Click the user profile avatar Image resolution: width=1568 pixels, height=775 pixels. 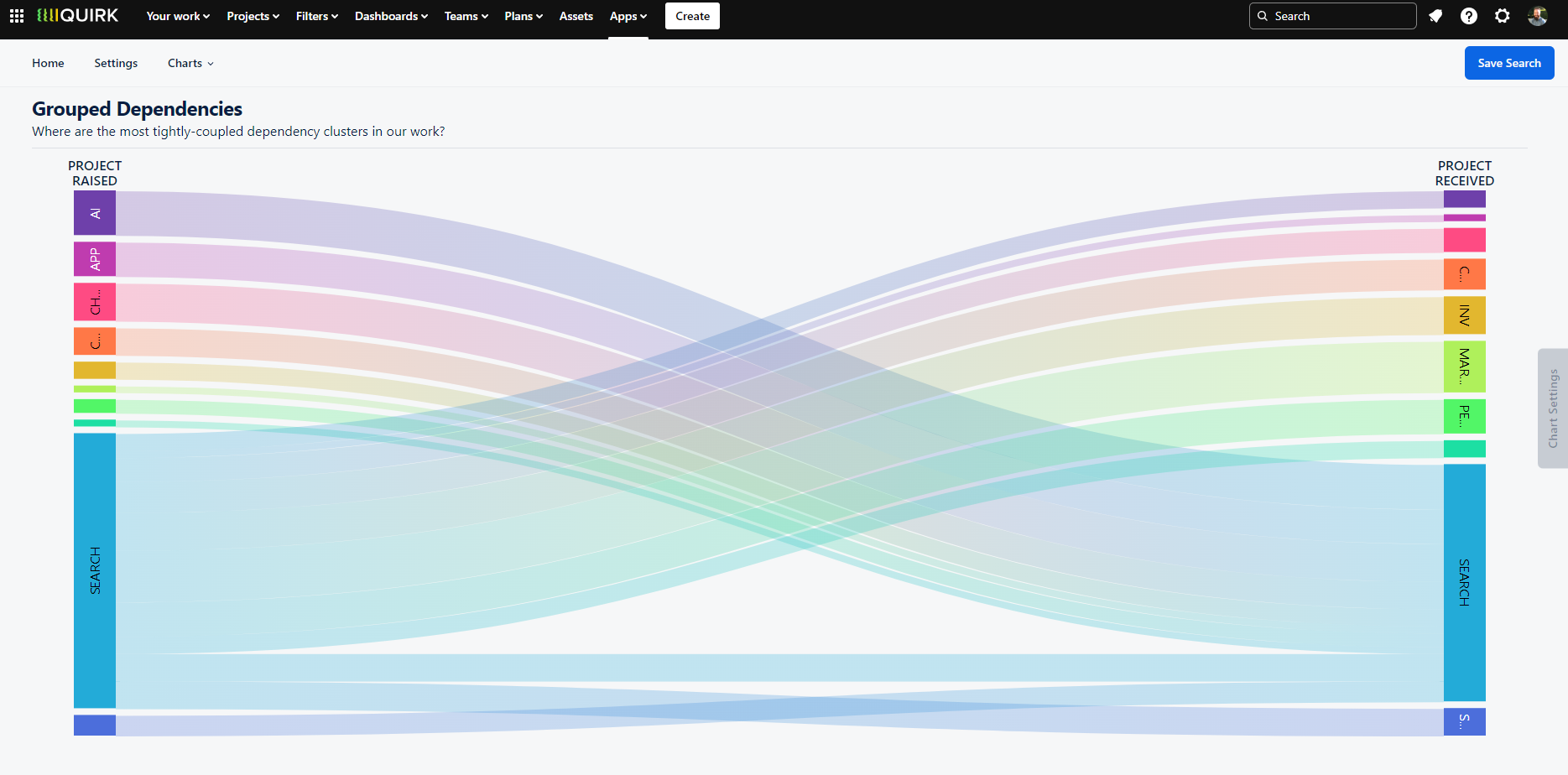1537,16
